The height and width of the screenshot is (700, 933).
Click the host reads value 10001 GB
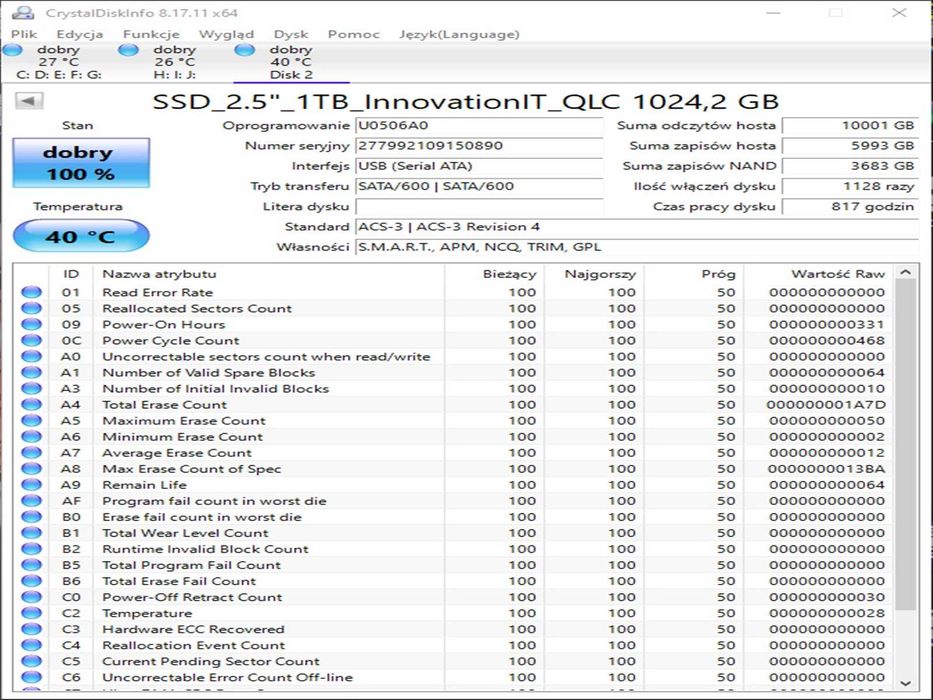click(850, 126)
